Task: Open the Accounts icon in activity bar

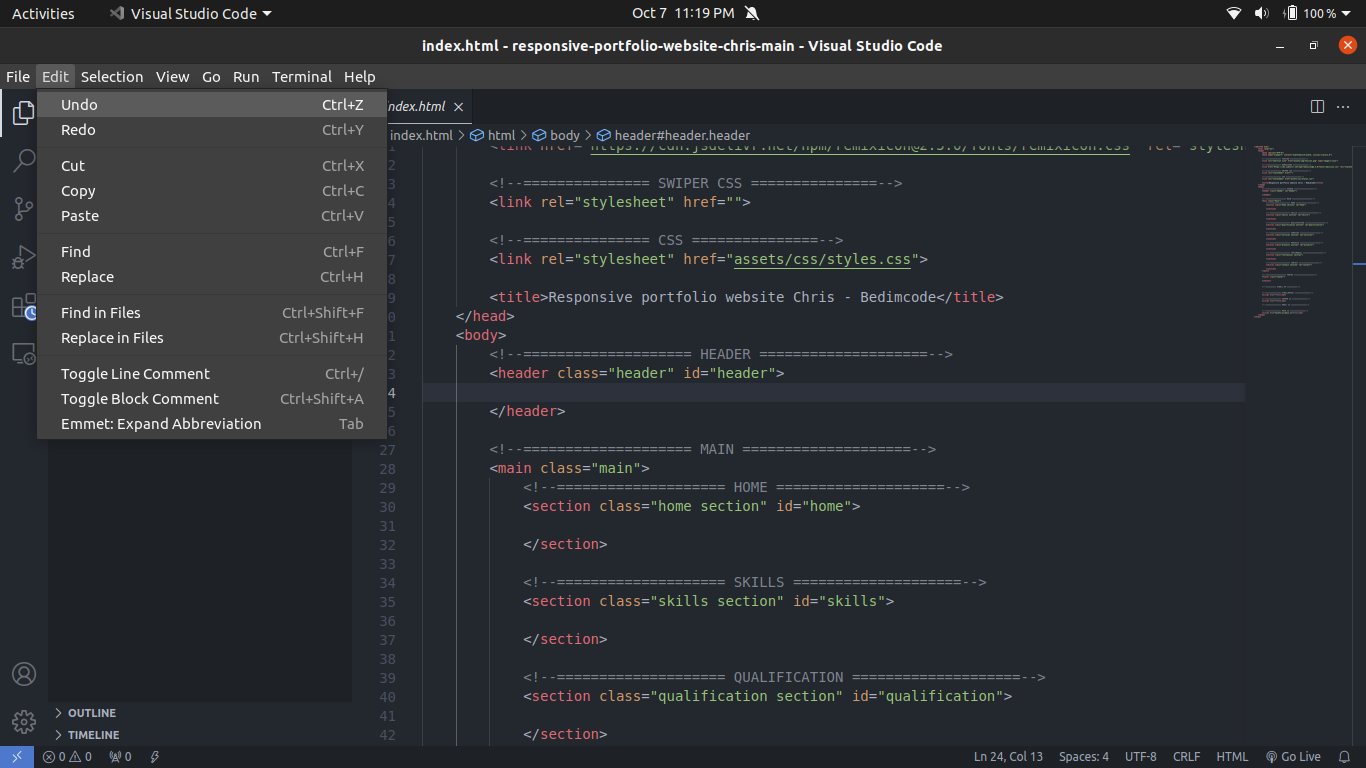Action: [22, 674]
